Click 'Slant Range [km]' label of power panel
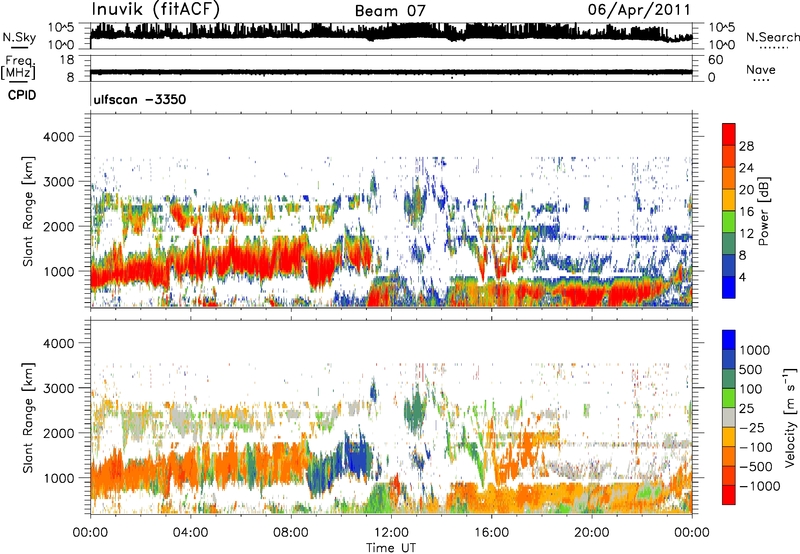 [29, 212]
